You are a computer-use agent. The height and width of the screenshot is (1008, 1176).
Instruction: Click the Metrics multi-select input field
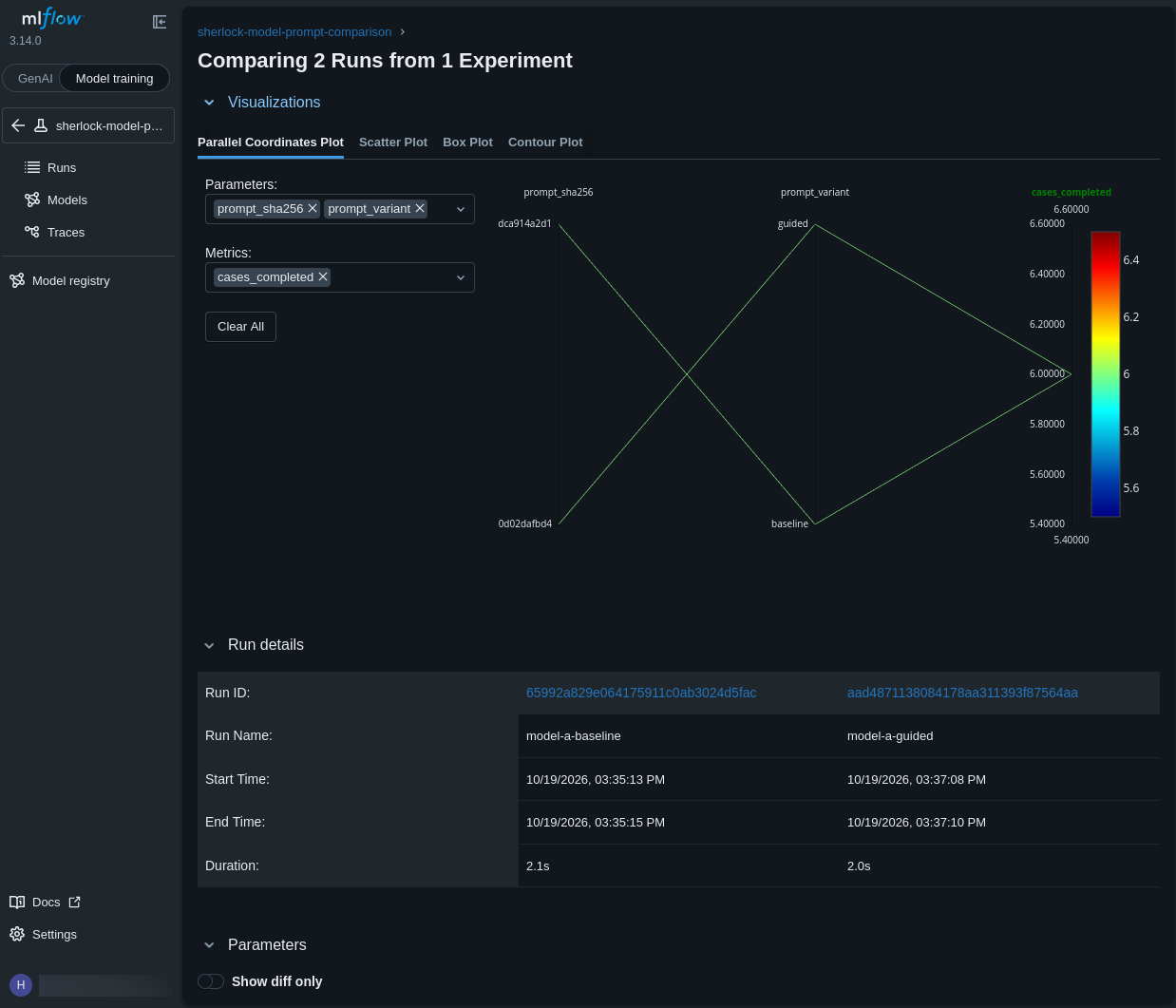(x=340, y=277)
